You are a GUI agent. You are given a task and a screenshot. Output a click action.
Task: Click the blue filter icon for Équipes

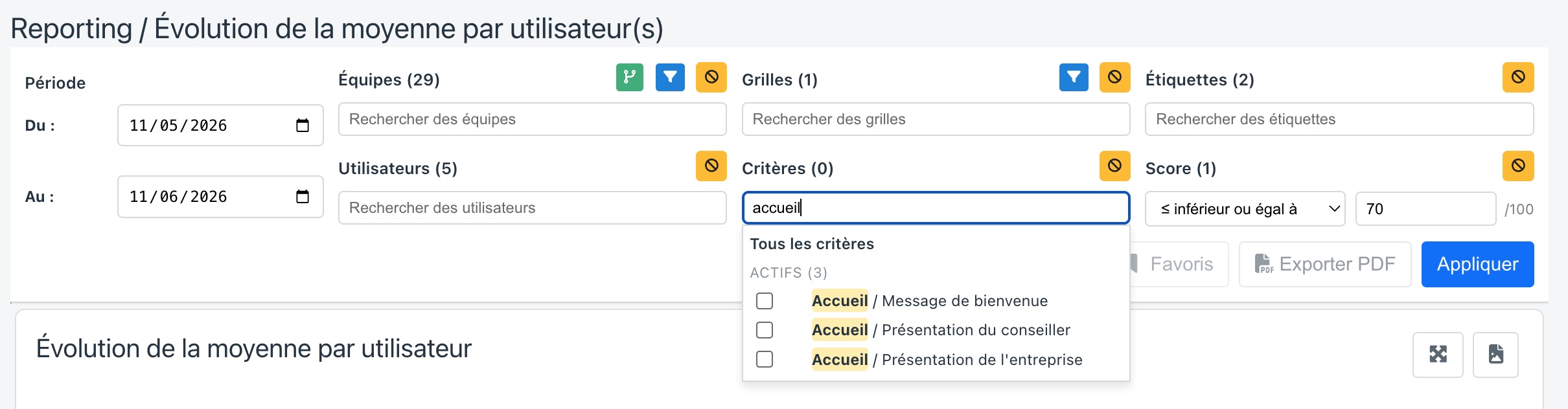(x=670, y=78)
